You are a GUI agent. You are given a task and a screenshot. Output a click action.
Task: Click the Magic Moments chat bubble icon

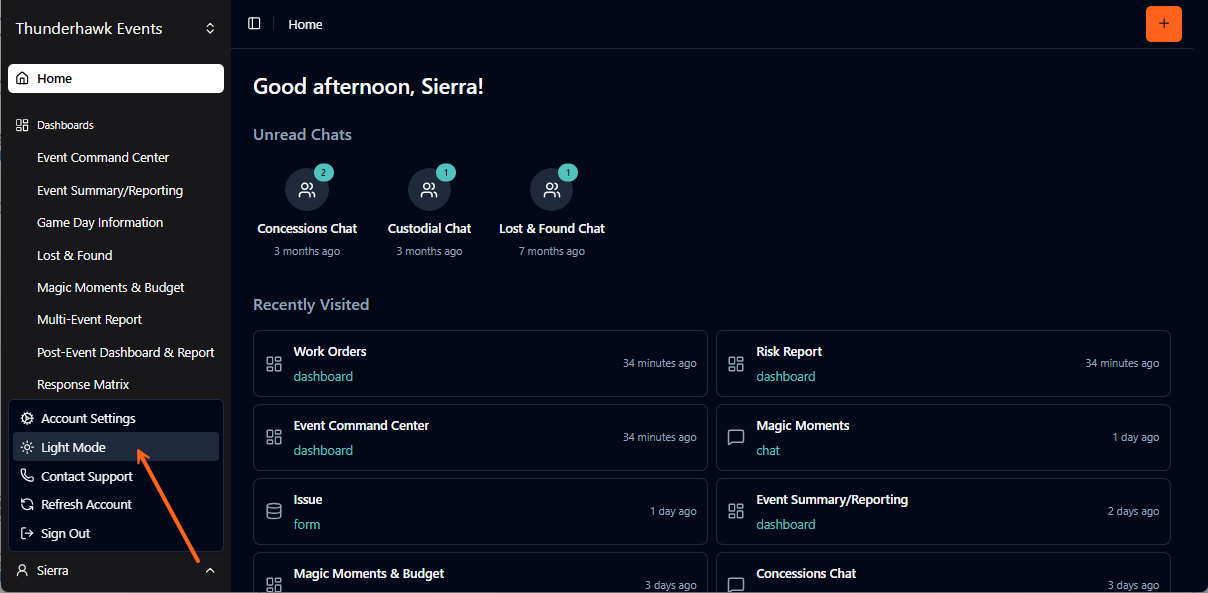point(736,438)
